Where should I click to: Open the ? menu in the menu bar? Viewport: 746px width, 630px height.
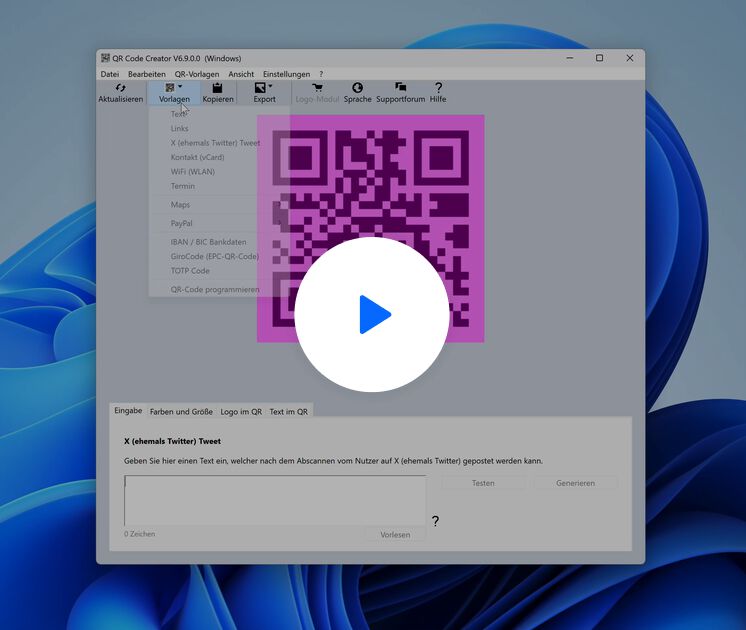[x=321, y=74]
